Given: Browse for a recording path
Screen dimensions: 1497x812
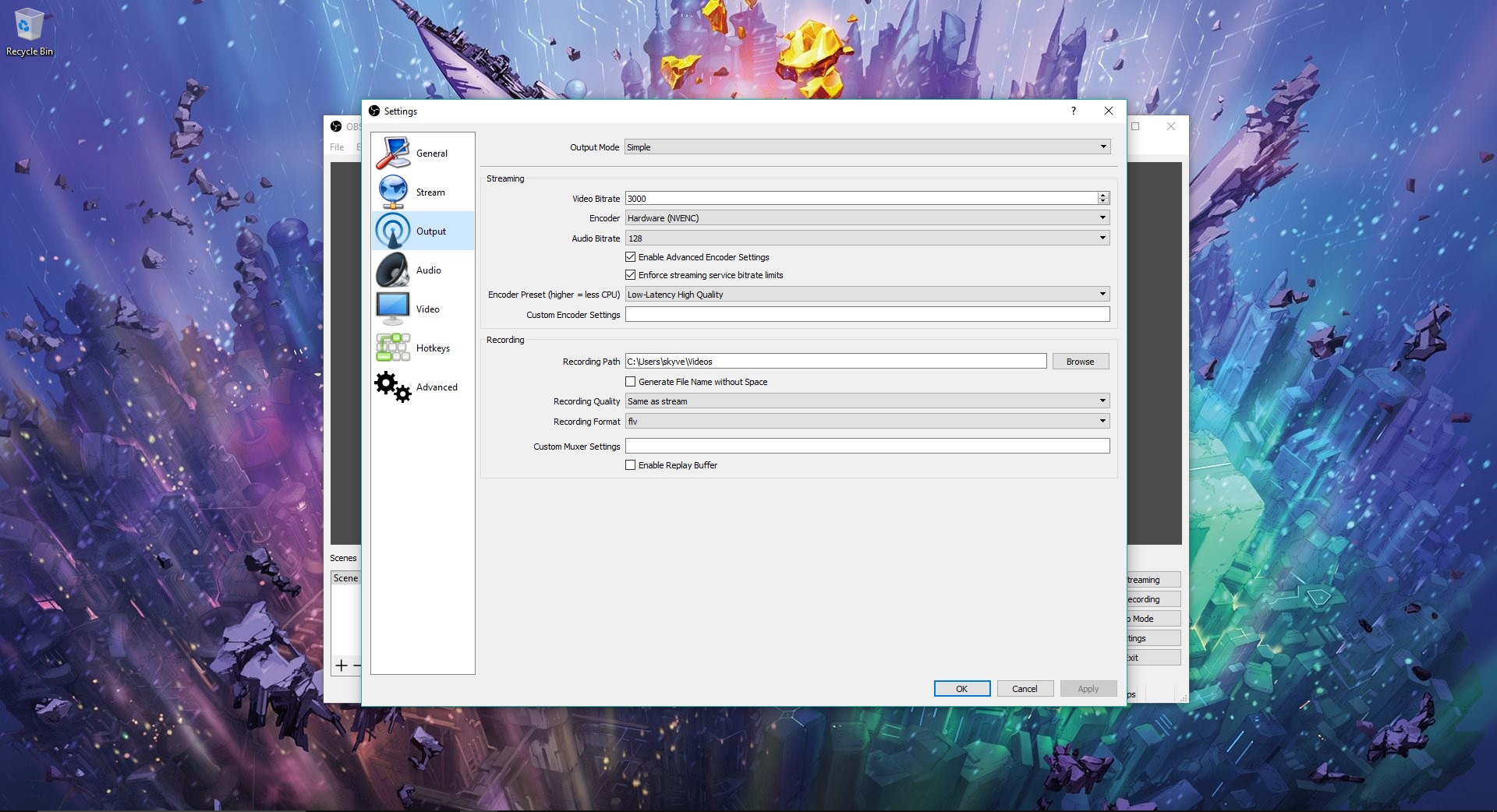Looking at the screenshot, I should 1081,361.
